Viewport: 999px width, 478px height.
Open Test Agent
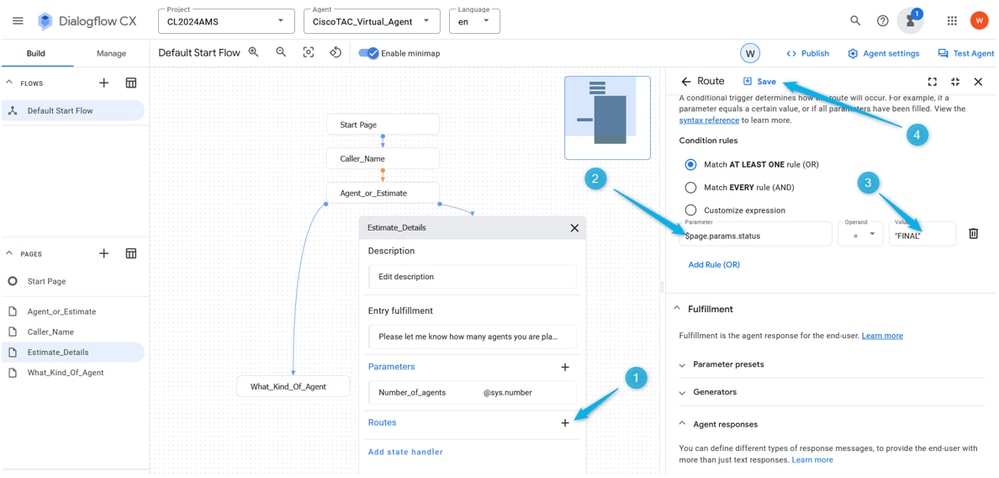[x=966, y=54]
